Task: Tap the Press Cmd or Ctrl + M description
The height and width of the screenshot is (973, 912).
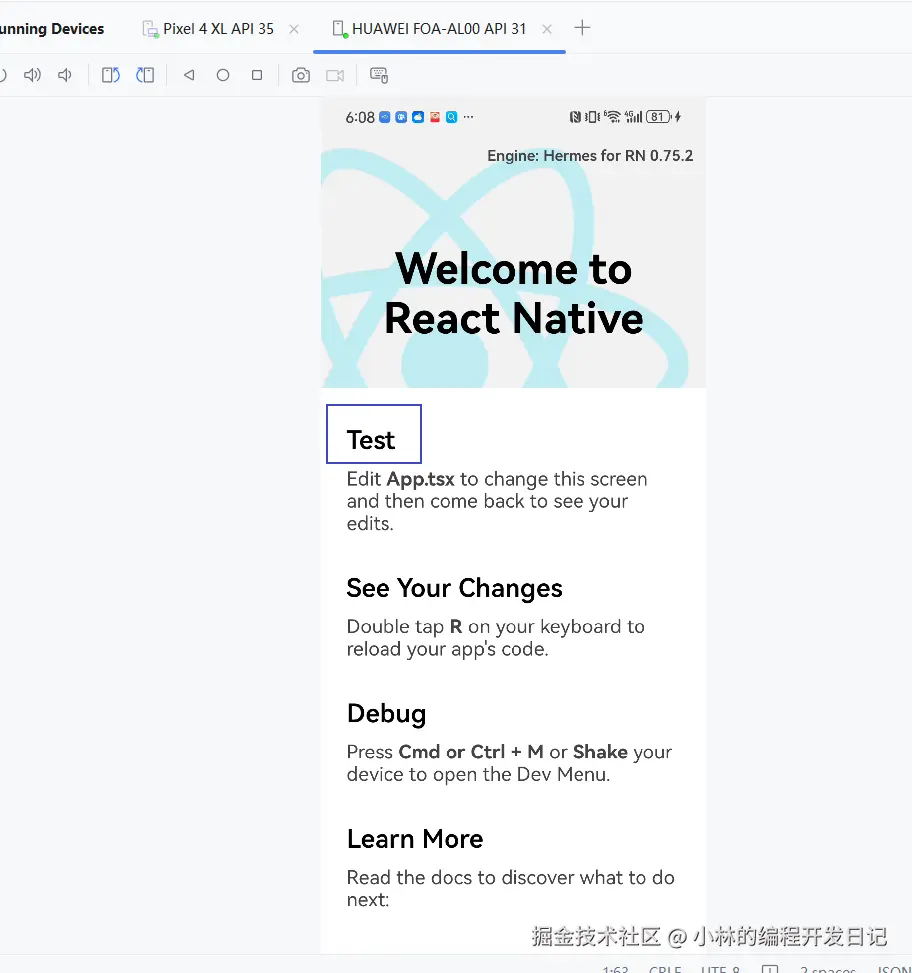Action: pos(509,763)
